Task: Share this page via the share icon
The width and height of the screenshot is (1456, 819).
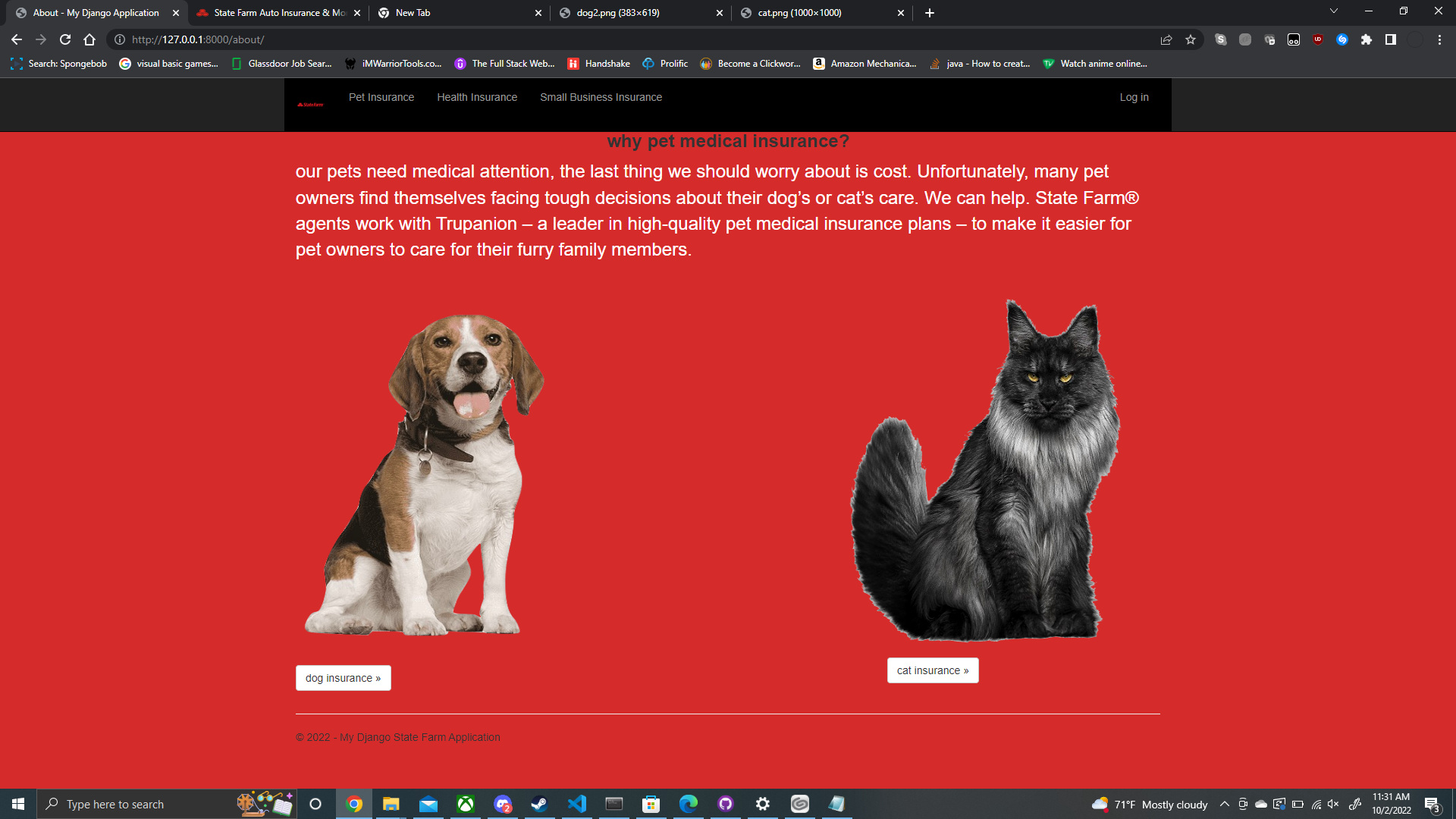Action: click(1166, 39)
